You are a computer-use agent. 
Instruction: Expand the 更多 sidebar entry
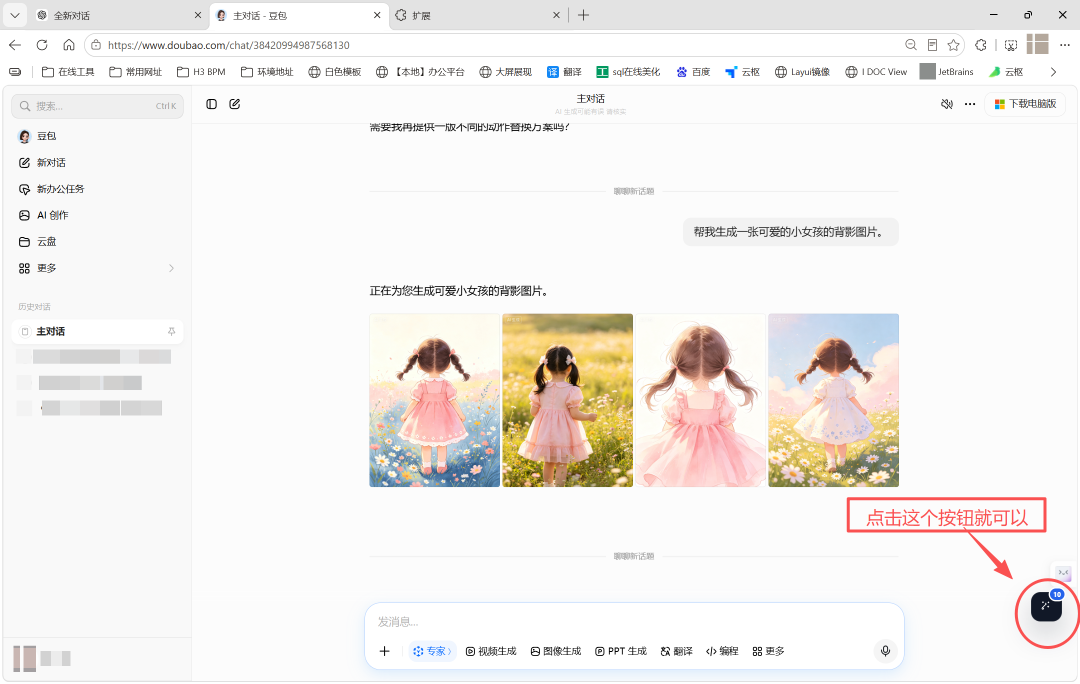[97, 268]
